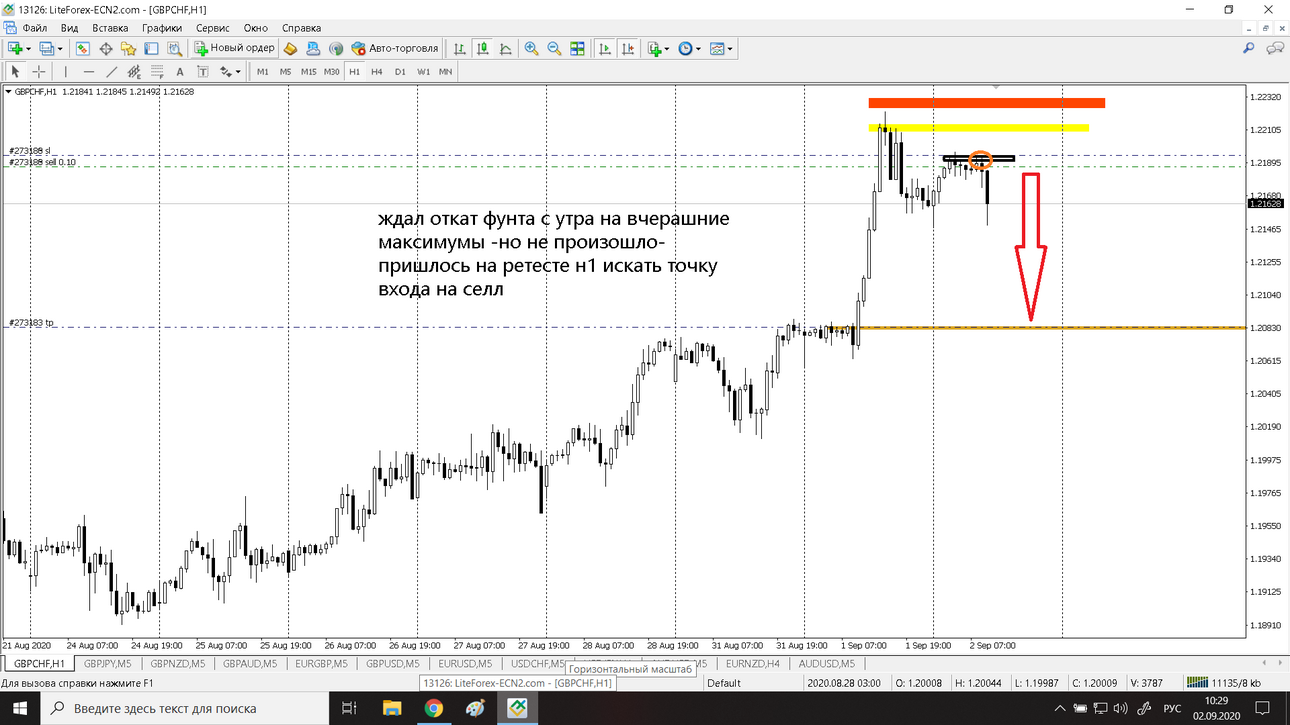
Task: Expand the new chart dropdown arrow
Action: pyautogui.click(x=28, y=48)
